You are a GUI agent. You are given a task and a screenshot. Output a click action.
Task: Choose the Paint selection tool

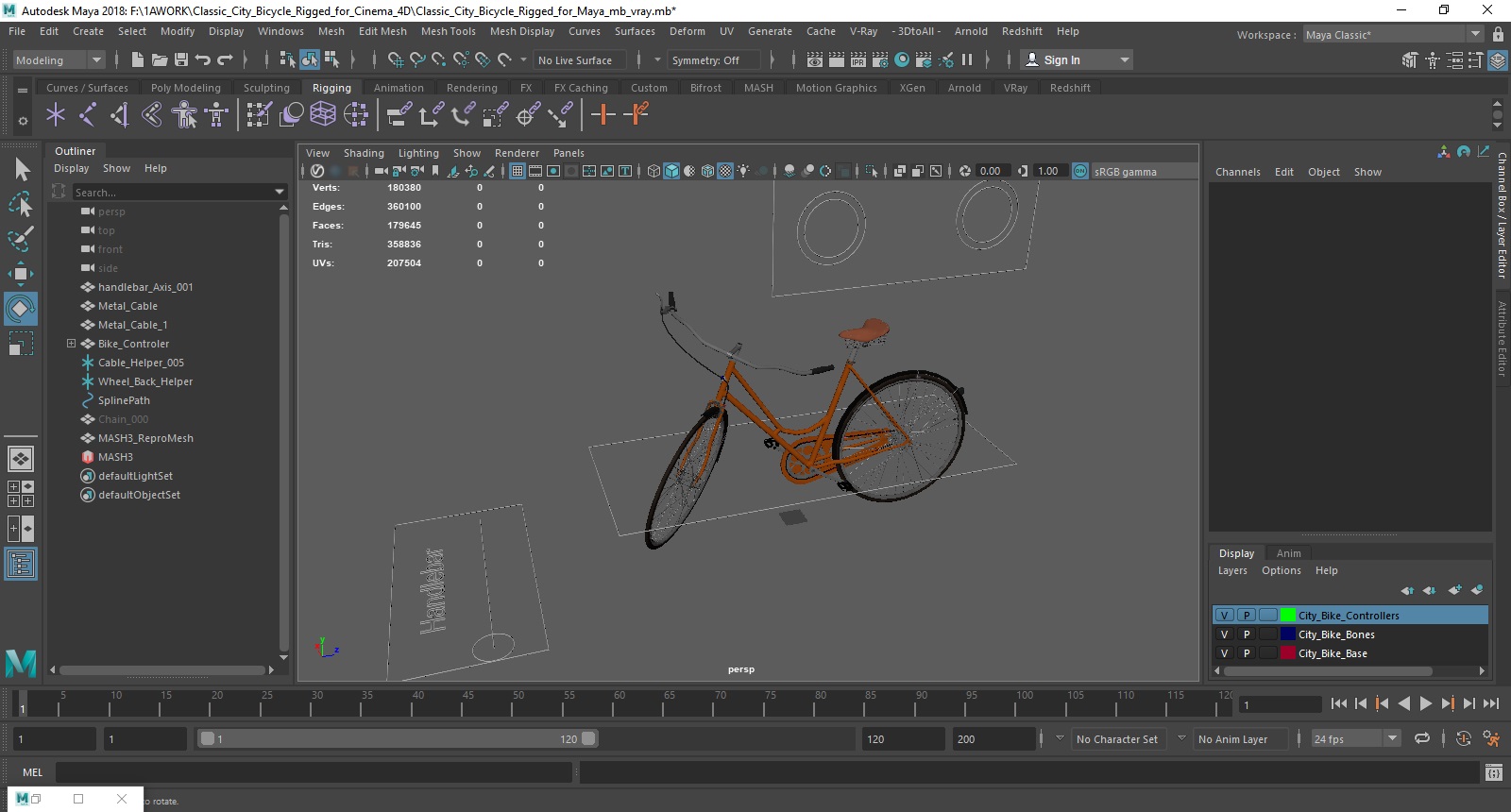tap(21, 238)
